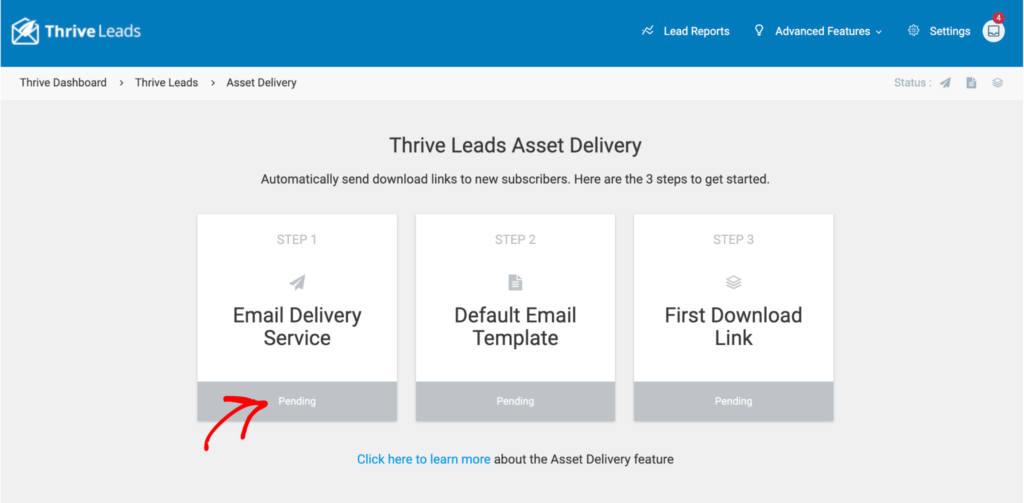Go to Thrive Dashboard breadcrumb
This screenshot has height=503, width=1024.
tap(63, 83)
